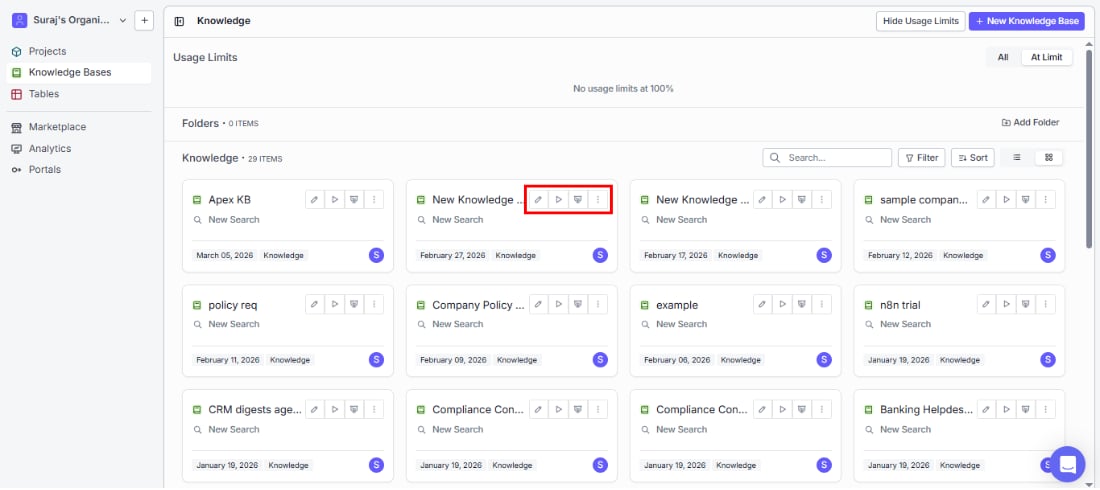Screen dimensions: 1100x490
Task: Open the three-dot menu on Apex KB card
Action: (374, 199)
